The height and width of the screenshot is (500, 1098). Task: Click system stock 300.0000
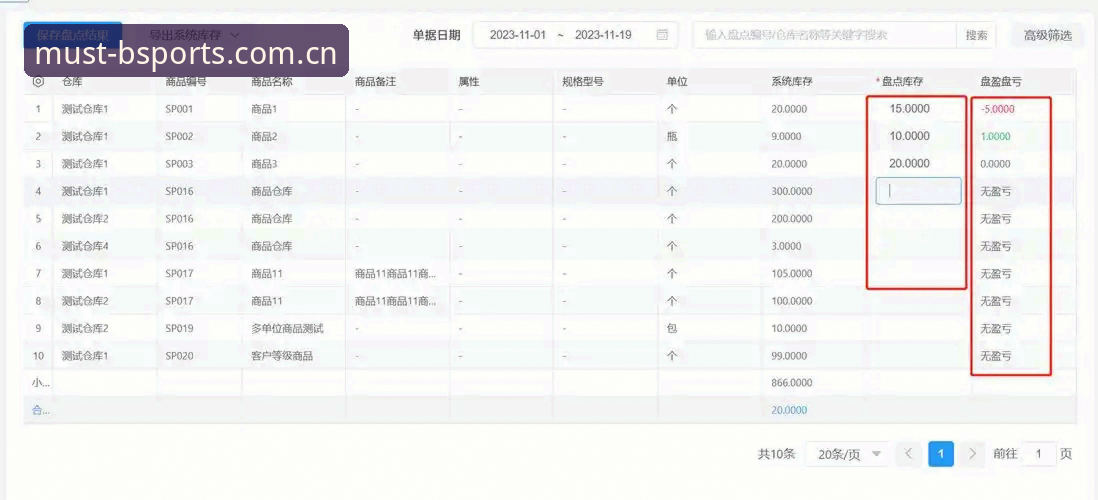click(791, 191)
